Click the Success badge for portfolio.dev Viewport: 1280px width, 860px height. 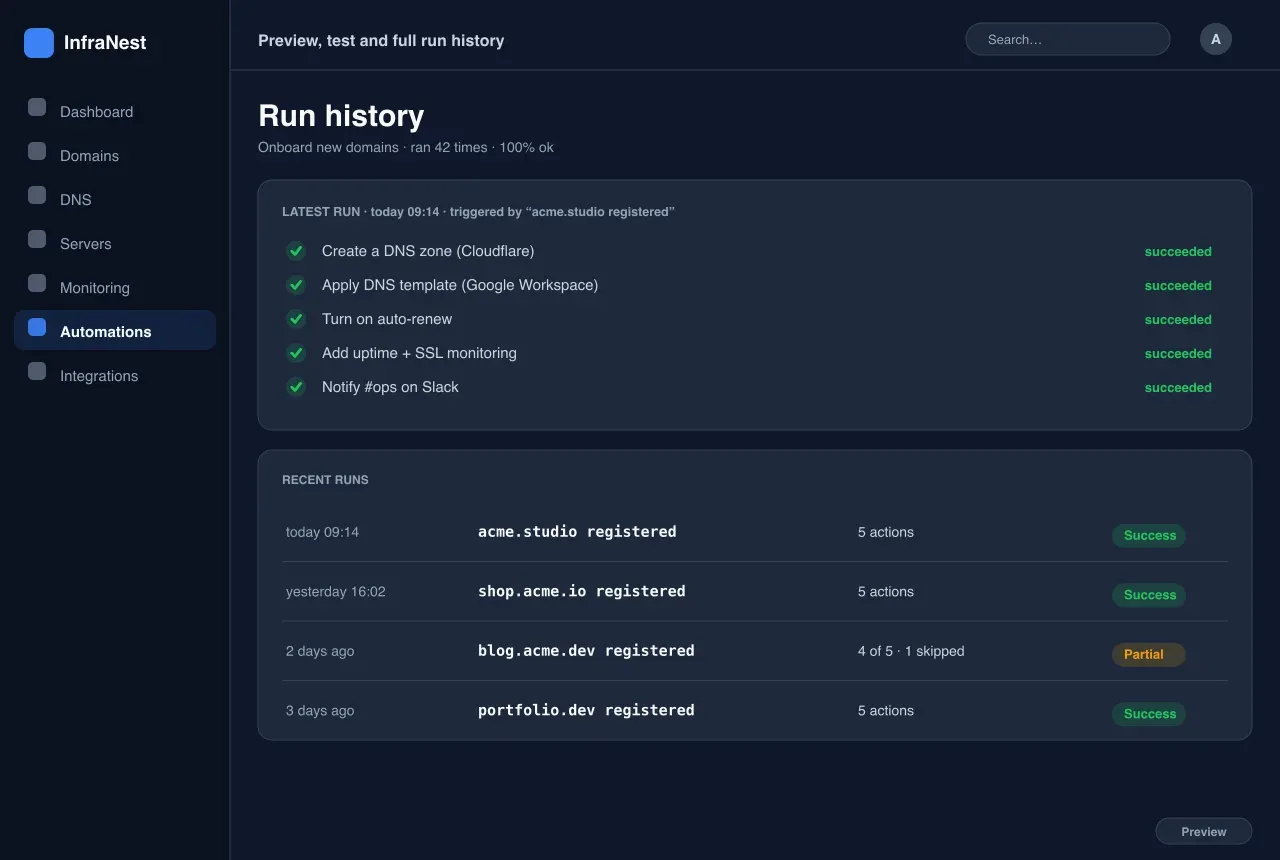(1149, 714)
